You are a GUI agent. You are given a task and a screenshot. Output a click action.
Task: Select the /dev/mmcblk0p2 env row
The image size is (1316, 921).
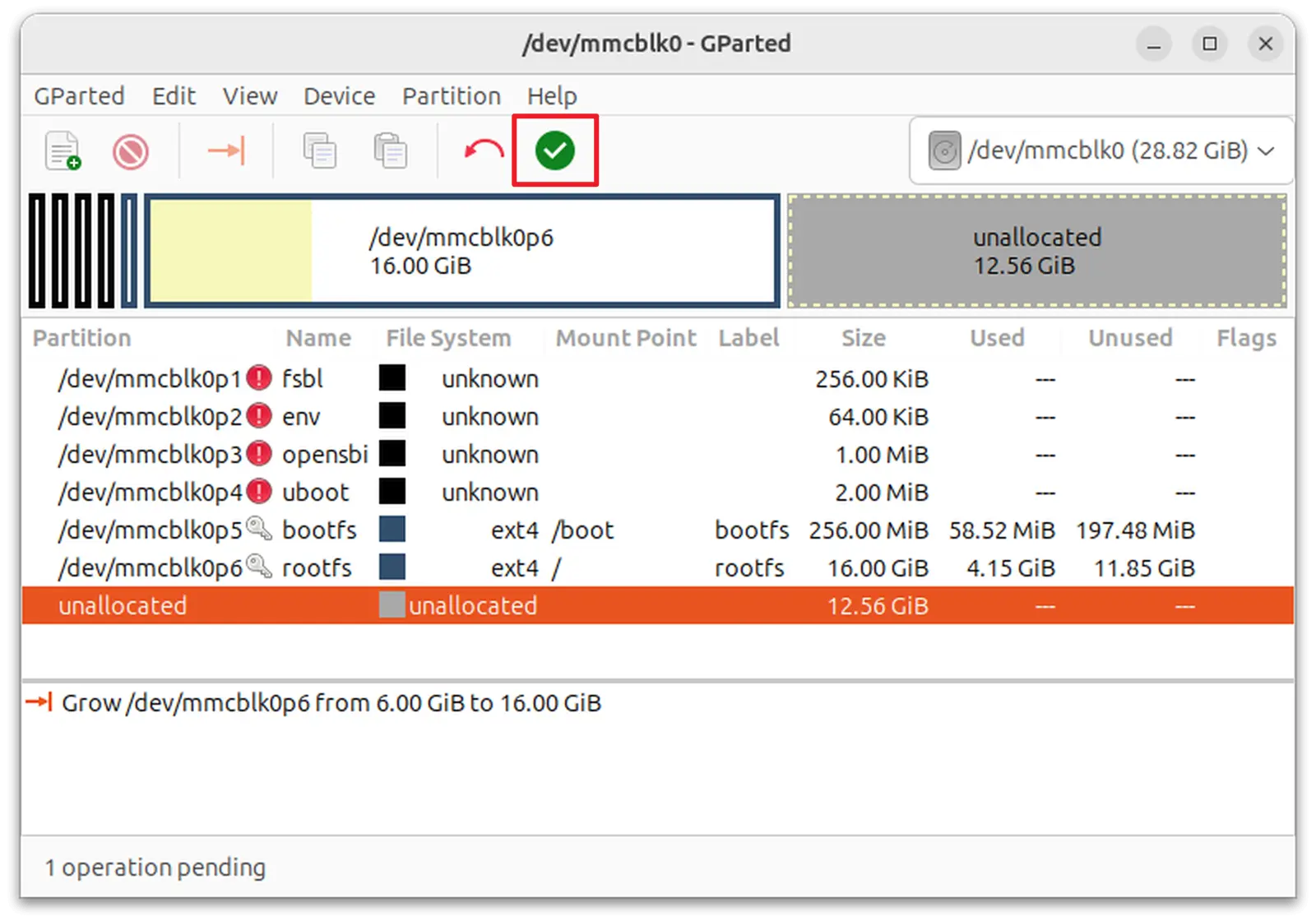tap(657, 417)
